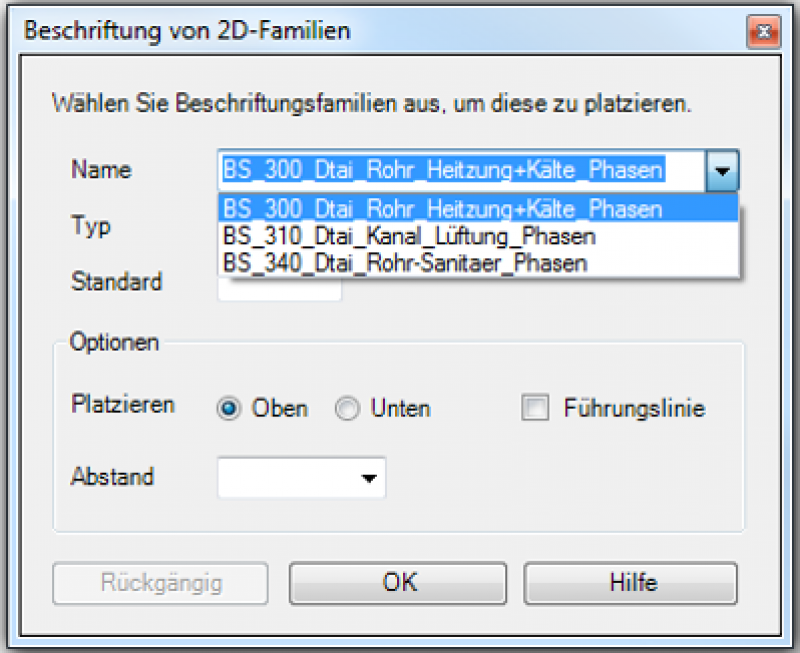The image size is (800, 653).
Task: Click the highlighted Name combo box text field
Action: (x=461, y=171)
